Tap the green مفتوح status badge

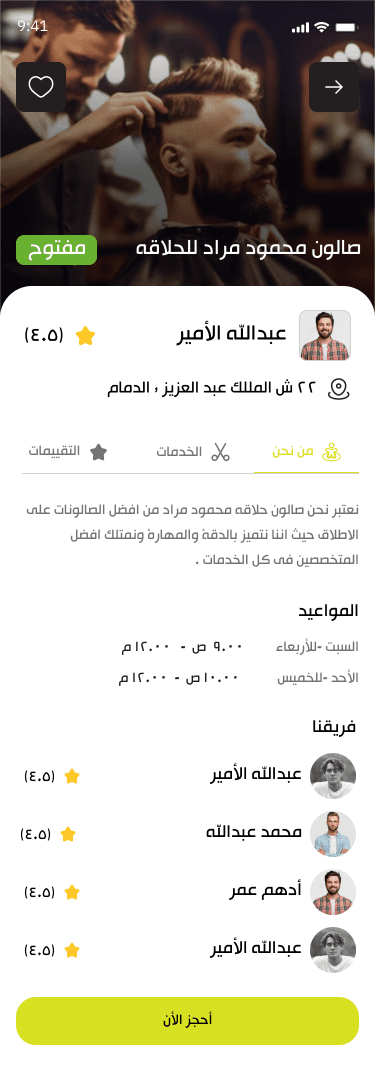coord(56,250)
